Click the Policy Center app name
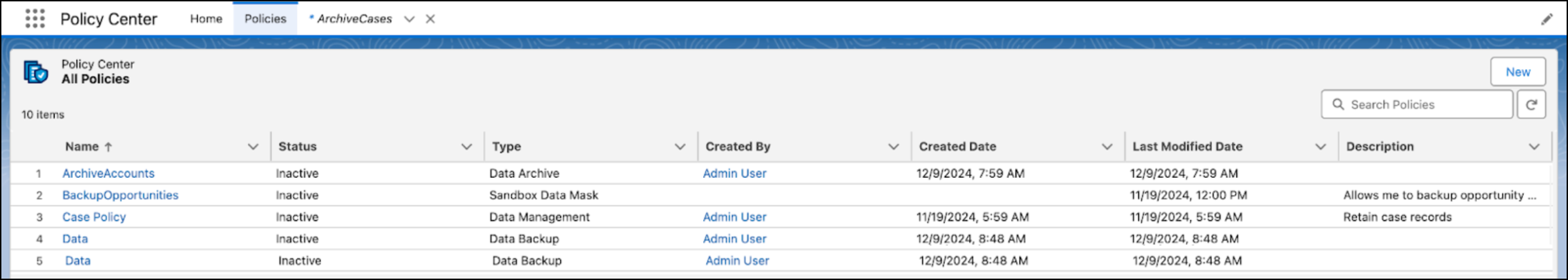Viewport: 1568px width, 280px height. (108, 19)
